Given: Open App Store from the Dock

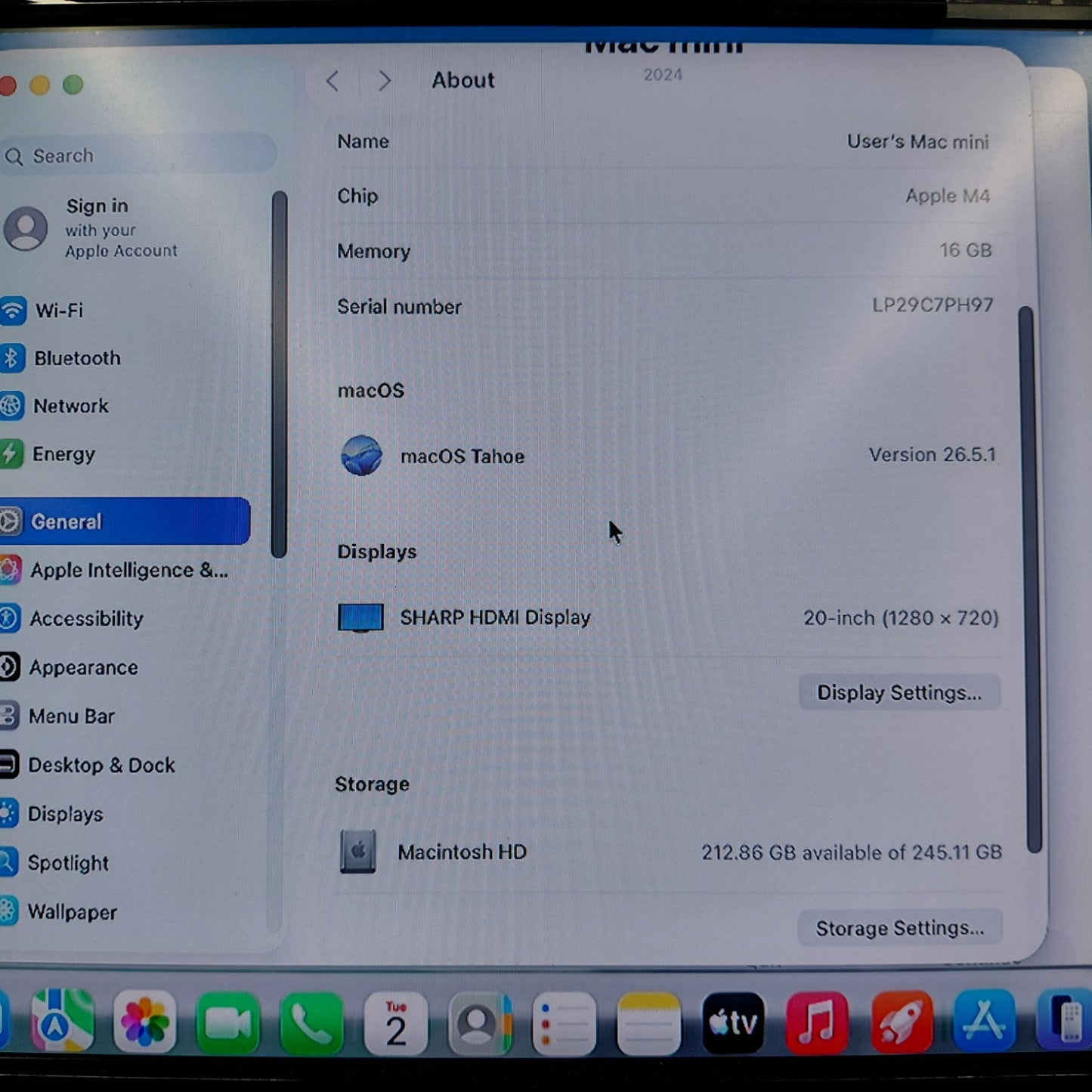Looking at the screenshot, I should [984, 1021].
